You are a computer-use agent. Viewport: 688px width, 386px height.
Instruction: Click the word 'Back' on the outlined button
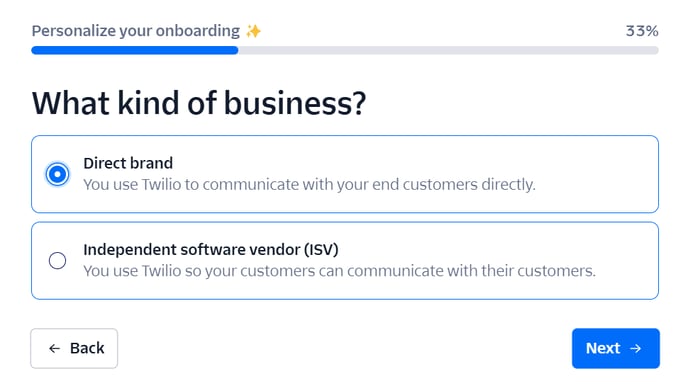point(87,348)
